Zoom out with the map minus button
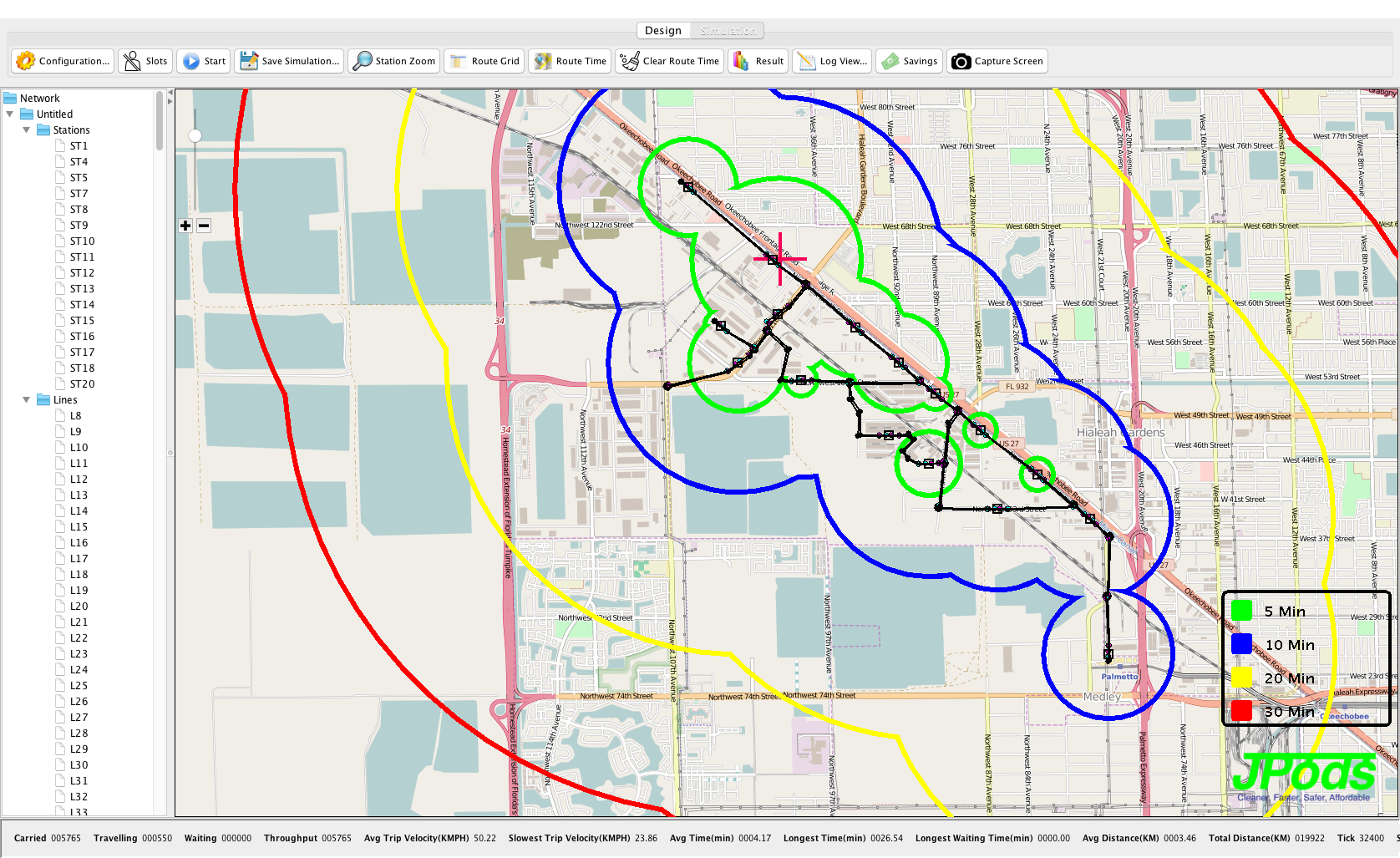The width and height of the screenshot is (1400, 858). click(x=204, y=226)
